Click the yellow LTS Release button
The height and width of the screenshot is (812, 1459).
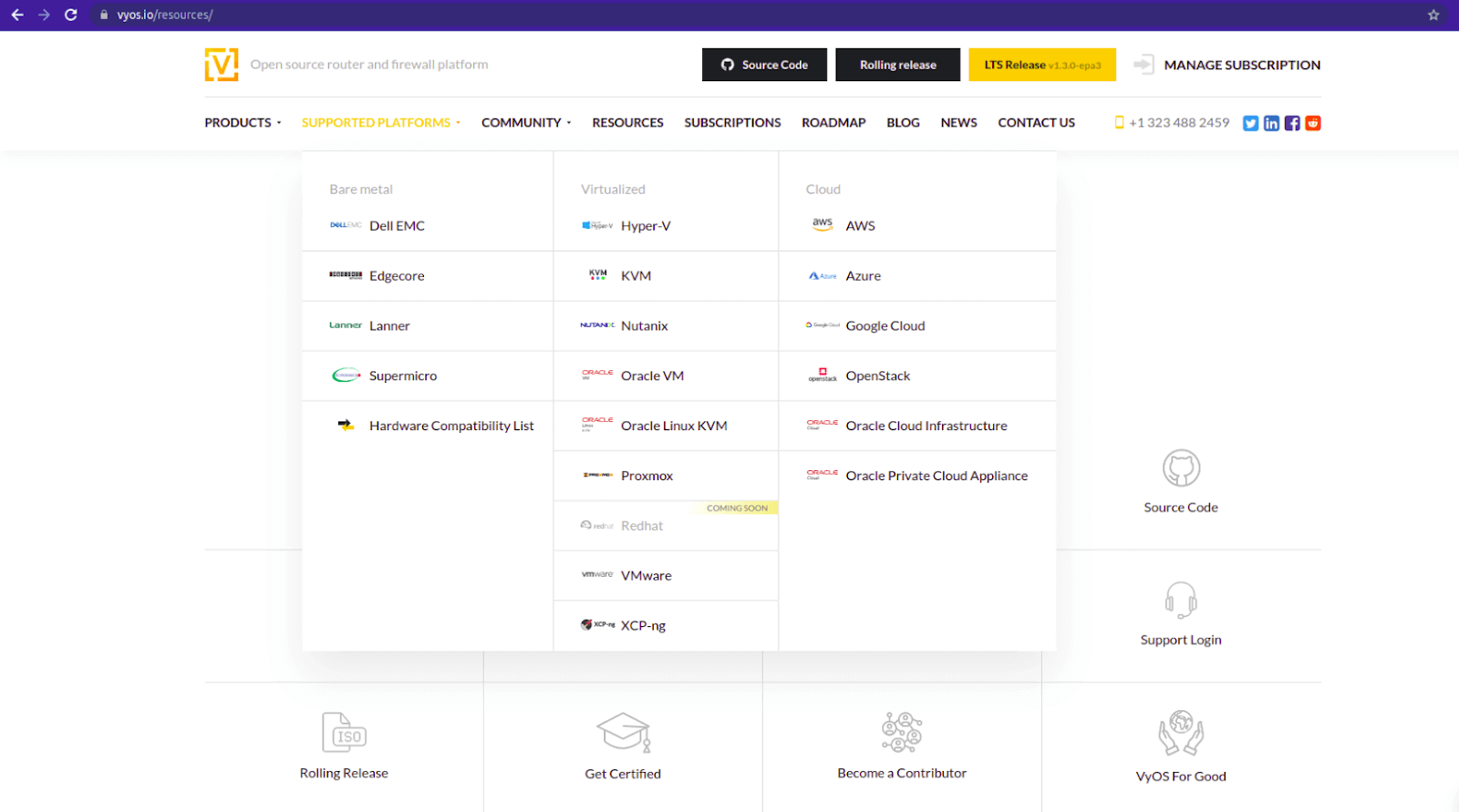[1042, 65]
